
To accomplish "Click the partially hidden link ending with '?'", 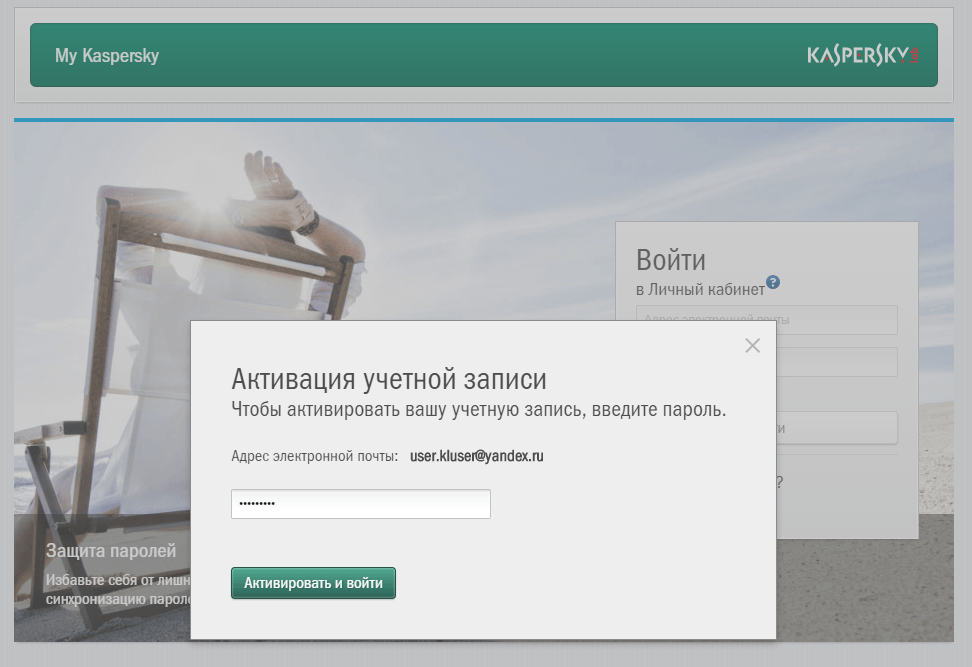I will [x=779, y=482].
